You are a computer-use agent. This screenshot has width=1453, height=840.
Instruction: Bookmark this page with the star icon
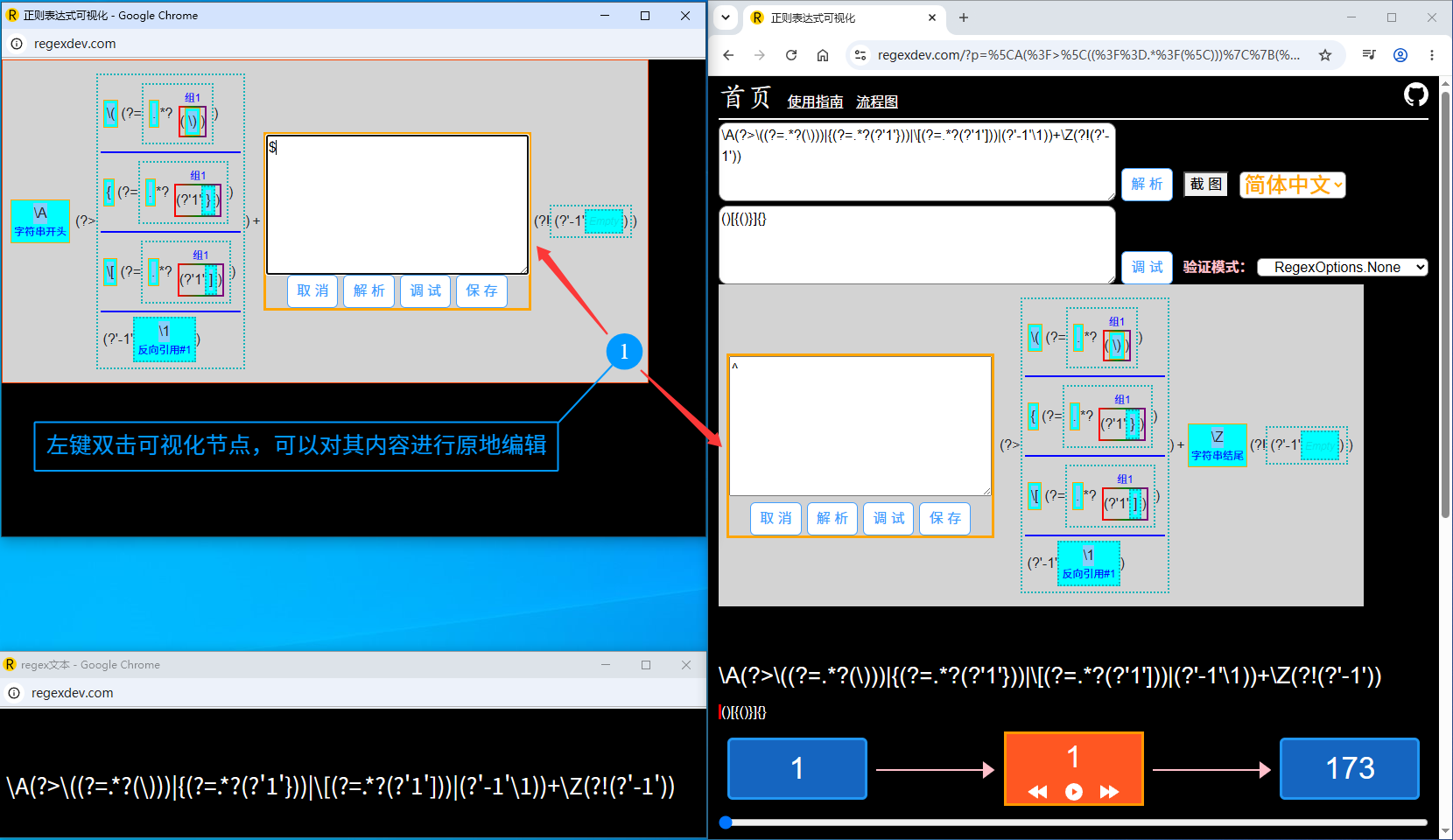click(1325, 55)
